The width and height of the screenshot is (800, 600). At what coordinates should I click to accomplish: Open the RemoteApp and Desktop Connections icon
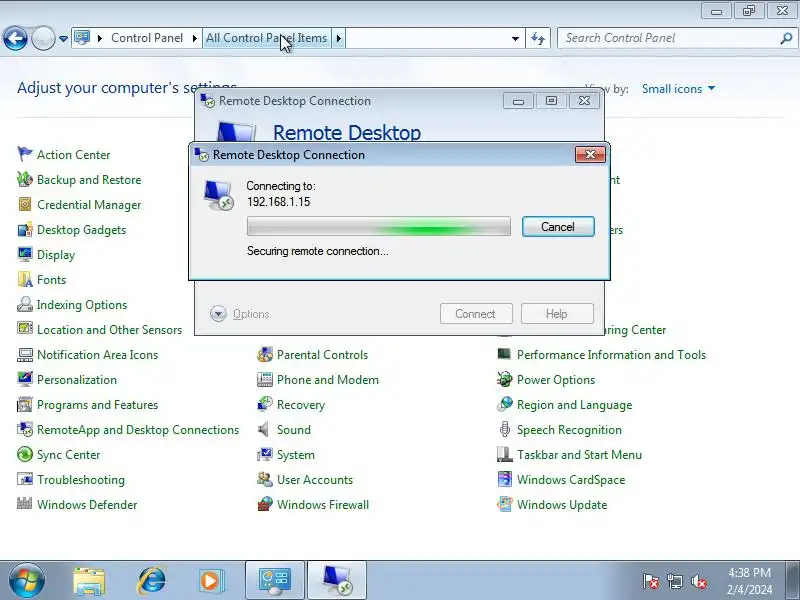pyautogui.click(x=24, y=429)
